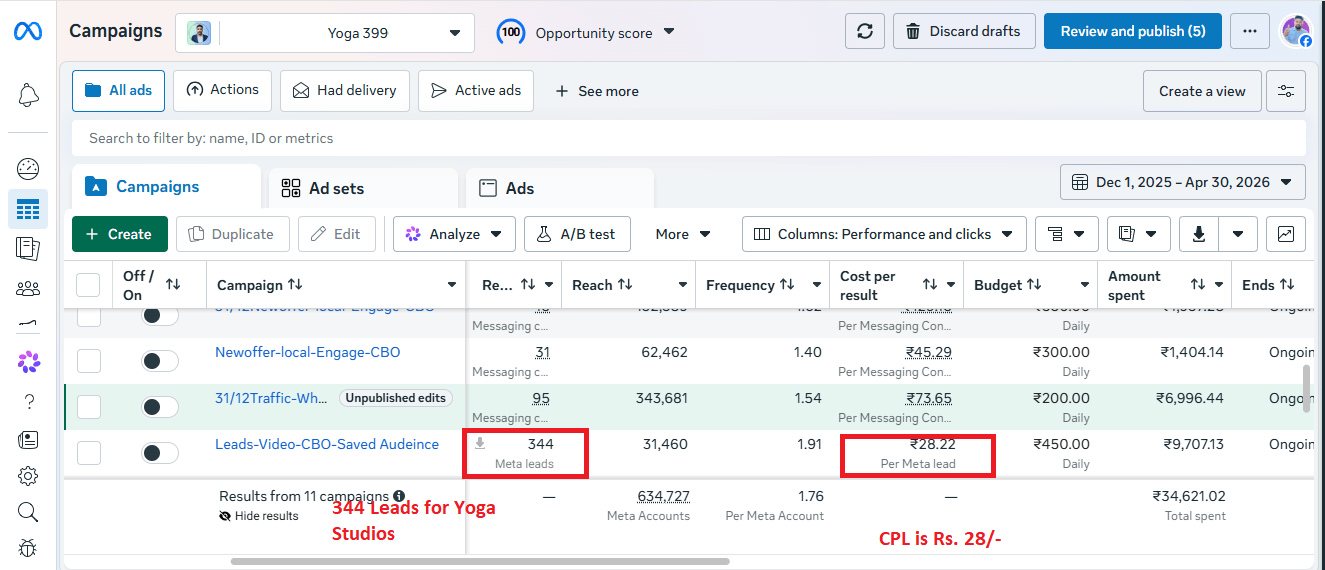
Task: Open the Columns: Performance and clicks dropdown
Action: [884, 234]
